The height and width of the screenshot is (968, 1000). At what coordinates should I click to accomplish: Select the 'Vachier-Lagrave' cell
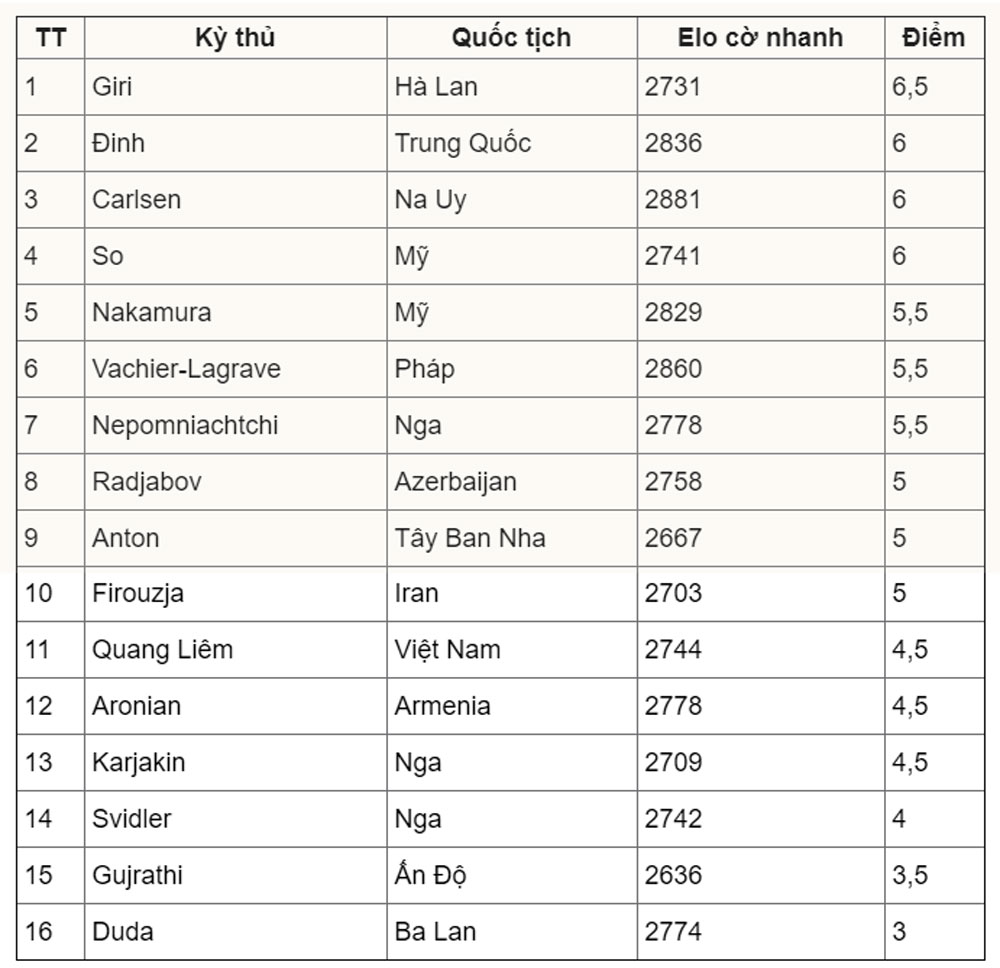pos(235,369)
